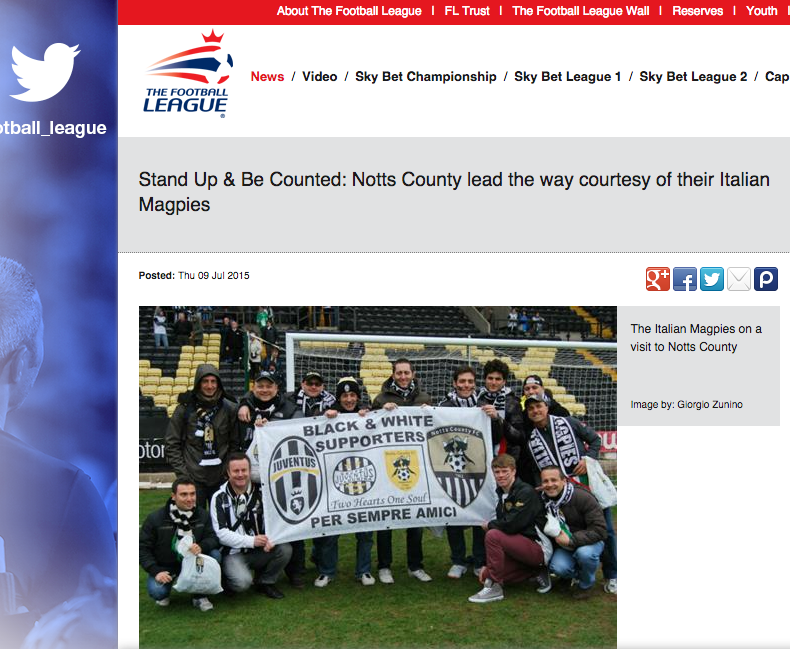Open the News section
Screen dimensions: 790x649
click(x=268, y=77)
